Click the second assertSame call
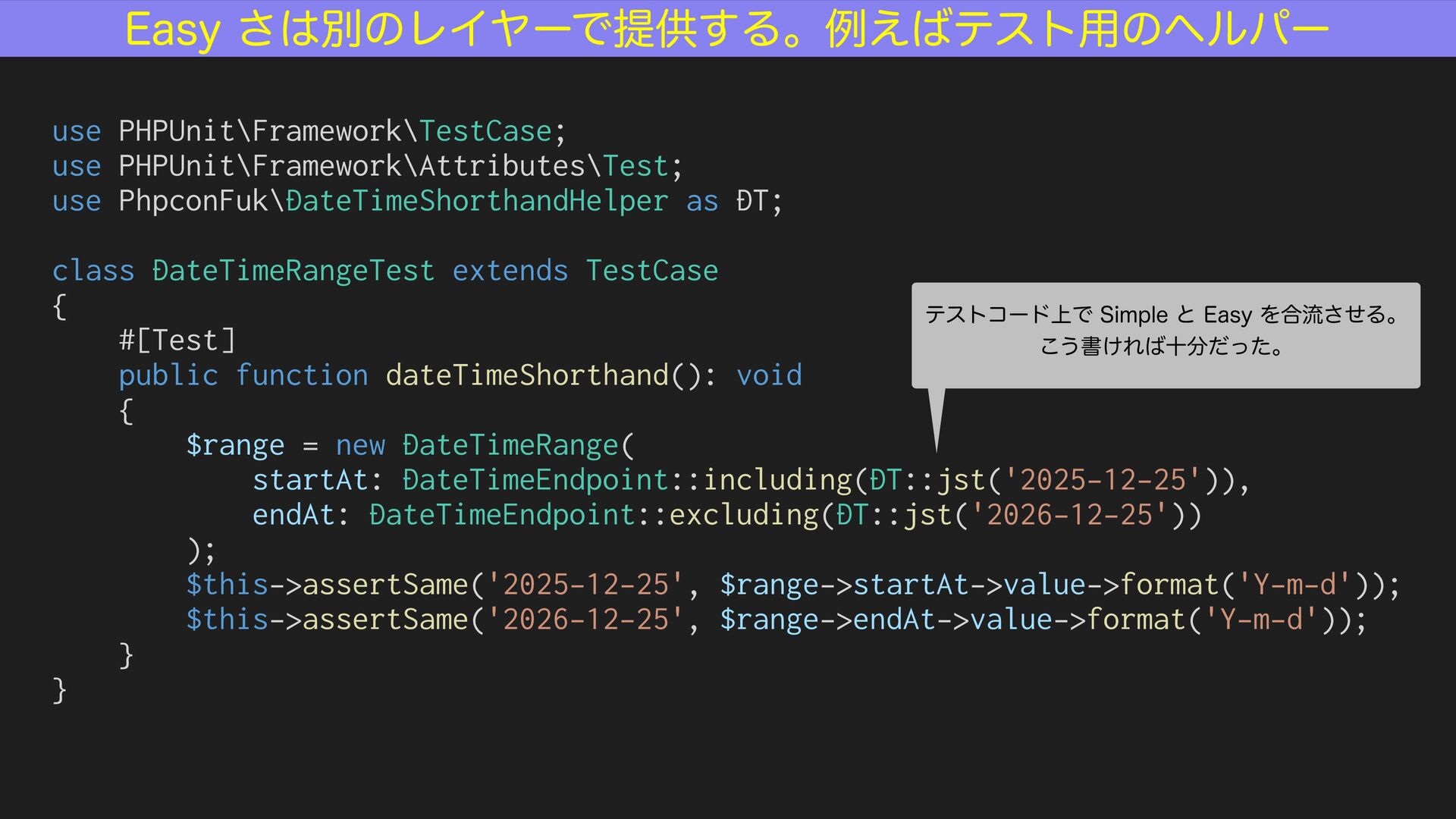The width and height of the screenshot is (1456, 819). (x=385, y=620)
